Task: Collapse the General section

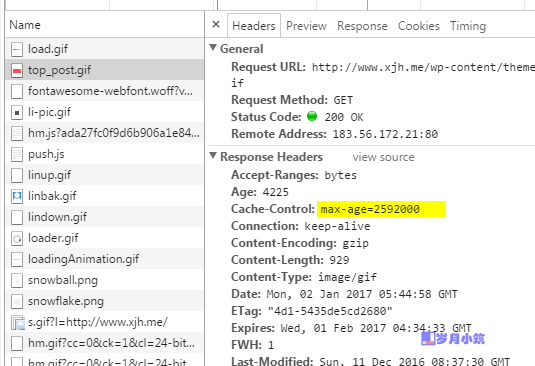Action: tap(213, 47)
